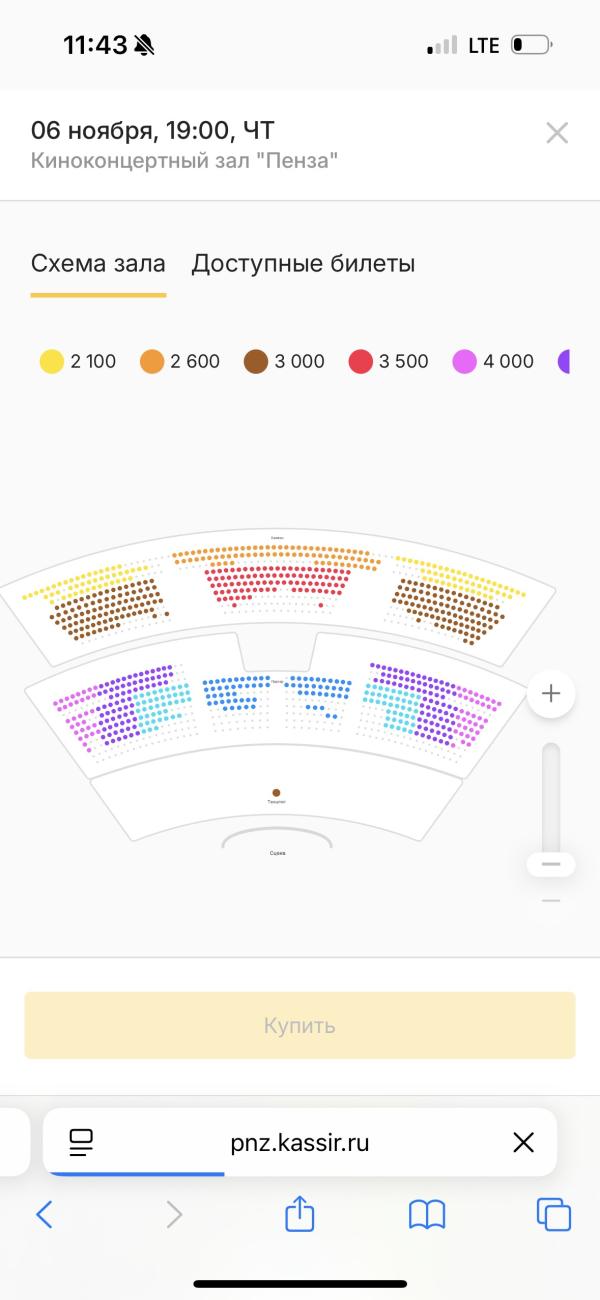Stop page loading with address bar X

tap(523, 1142)
